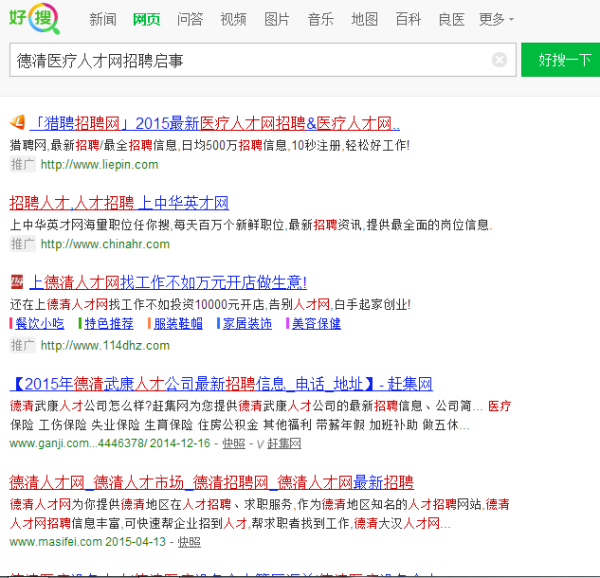Click the 上中华英才网海量职位 description text
Screen dimensions: 600x578
[x=251, y=225]
